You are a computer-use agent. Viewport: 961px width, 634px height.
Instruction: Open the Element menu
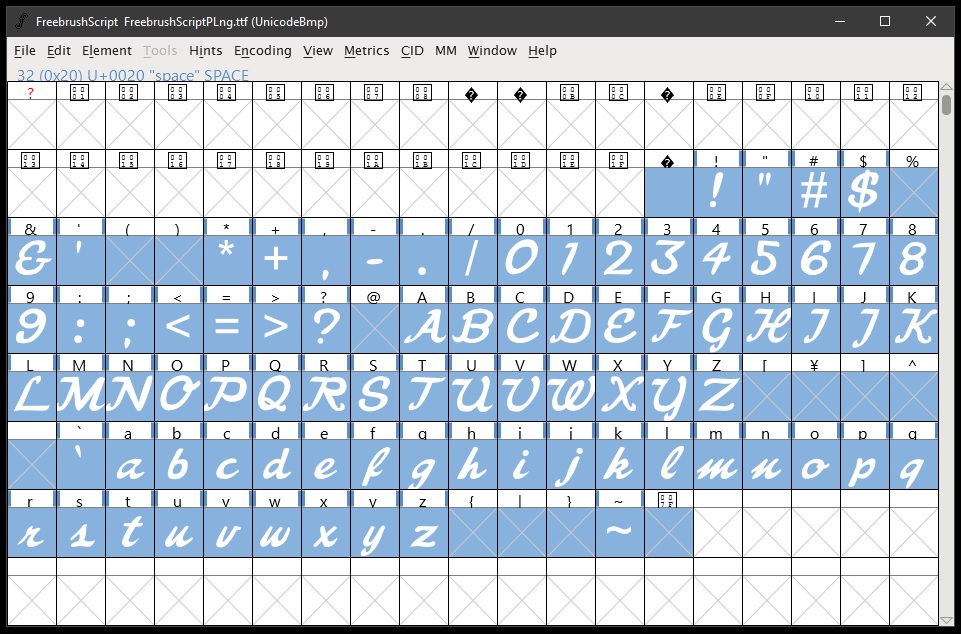tap(107, 51)
